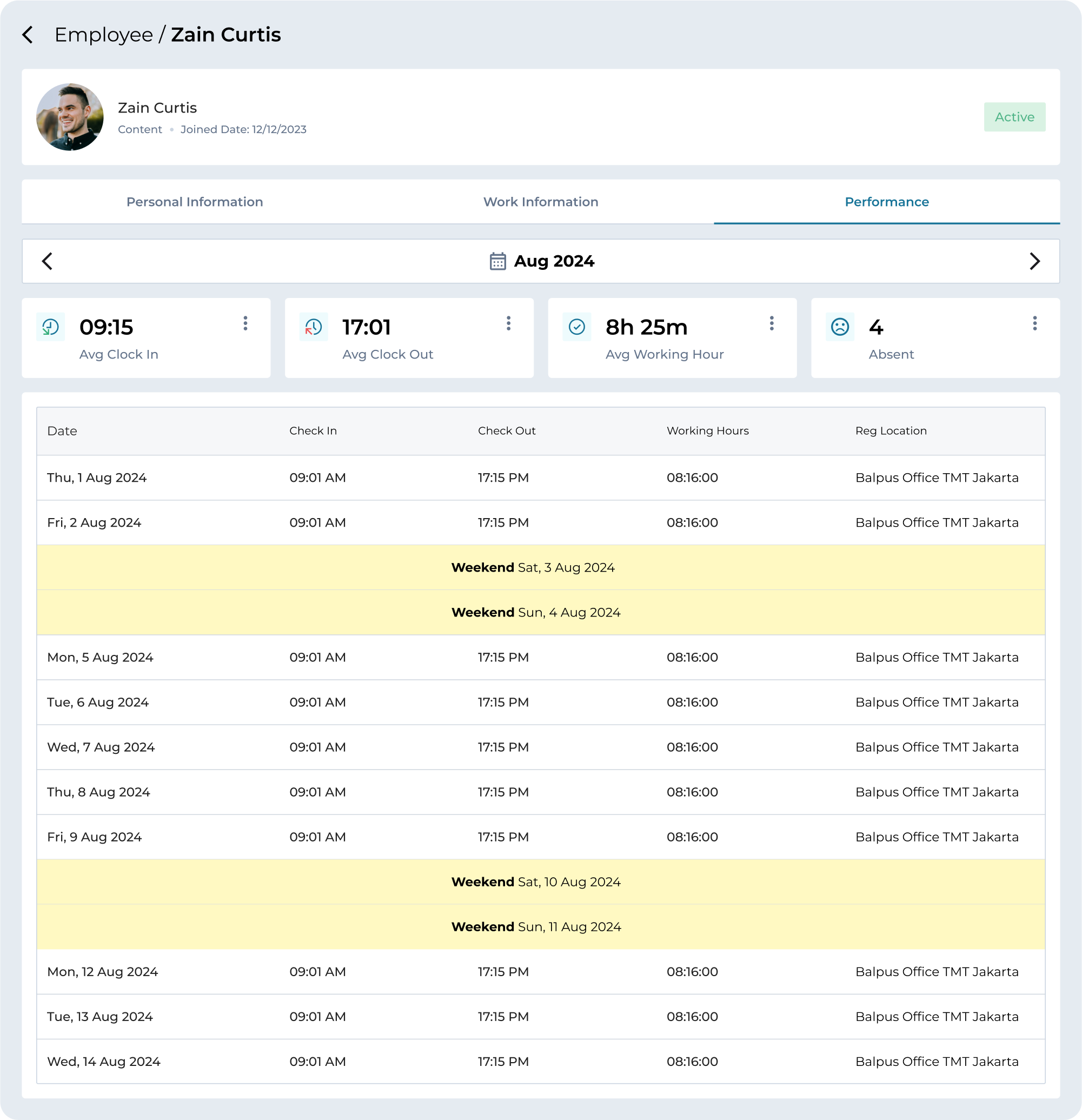Select the Thu, 1 Aug 2024 row
The width and height of the screenshot is (1082, 1120).
click(x=540, y=478)
